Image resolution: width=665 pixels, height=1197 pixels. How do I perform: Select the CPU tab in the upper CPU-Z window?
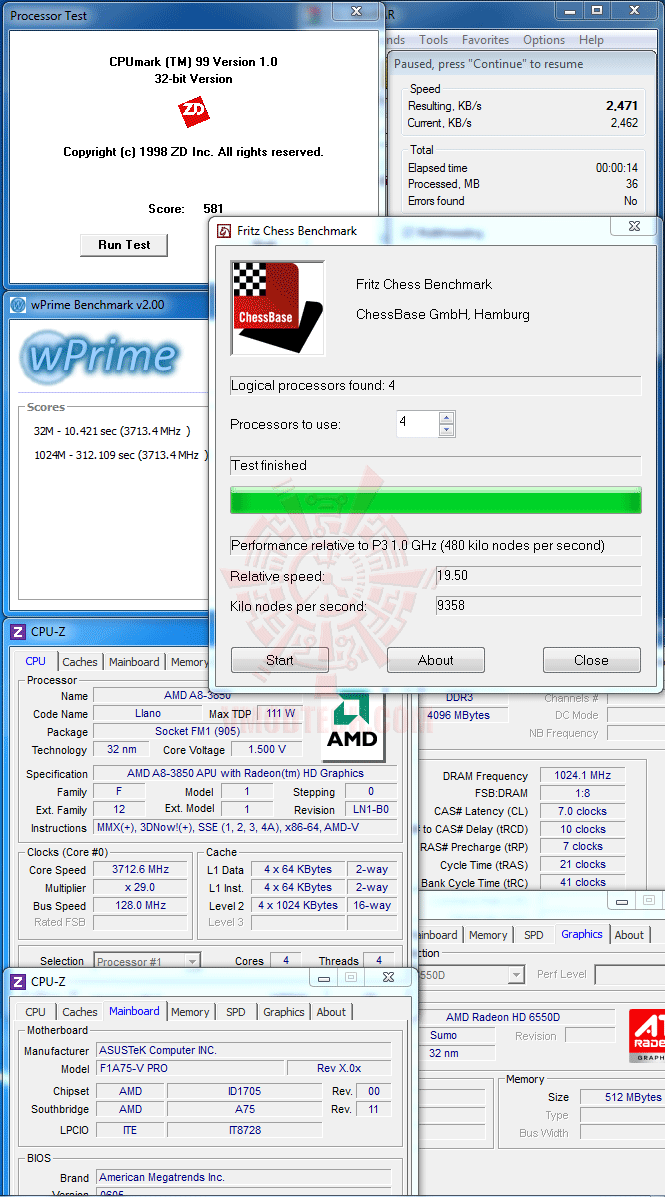[35, 661]
